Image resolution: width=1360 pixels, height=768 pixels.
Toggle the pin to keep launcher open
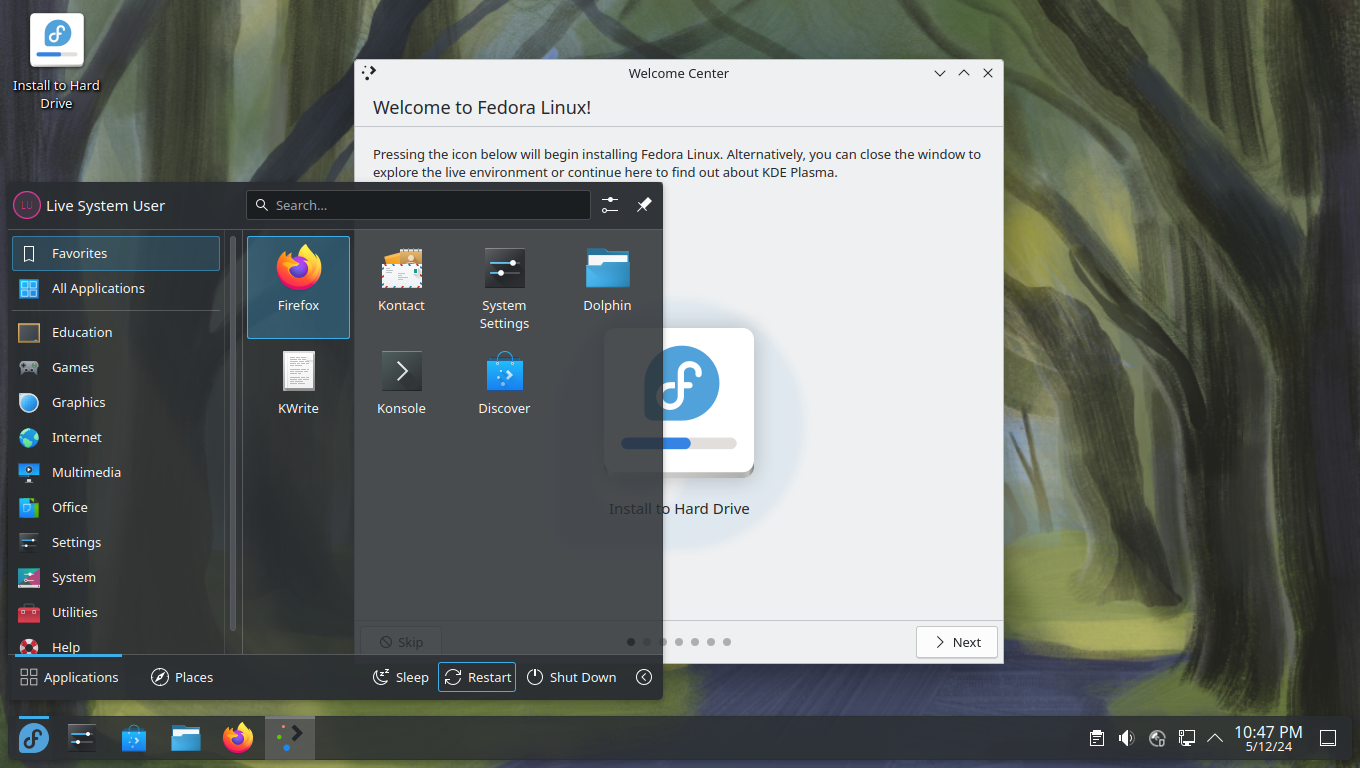644,205
